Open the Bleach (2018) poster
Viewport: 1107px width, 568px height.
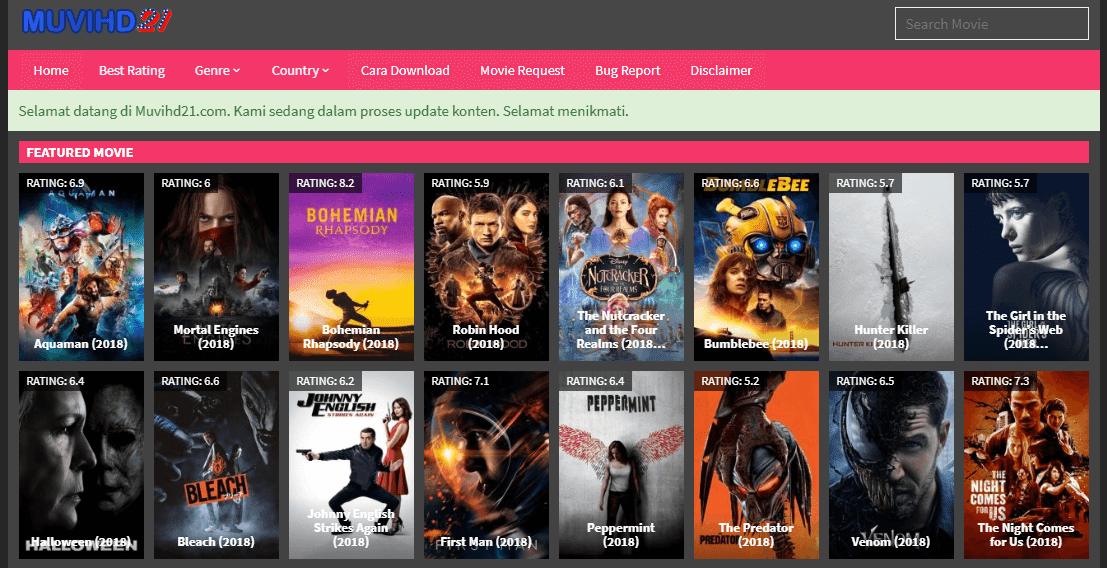pos(216,465)
